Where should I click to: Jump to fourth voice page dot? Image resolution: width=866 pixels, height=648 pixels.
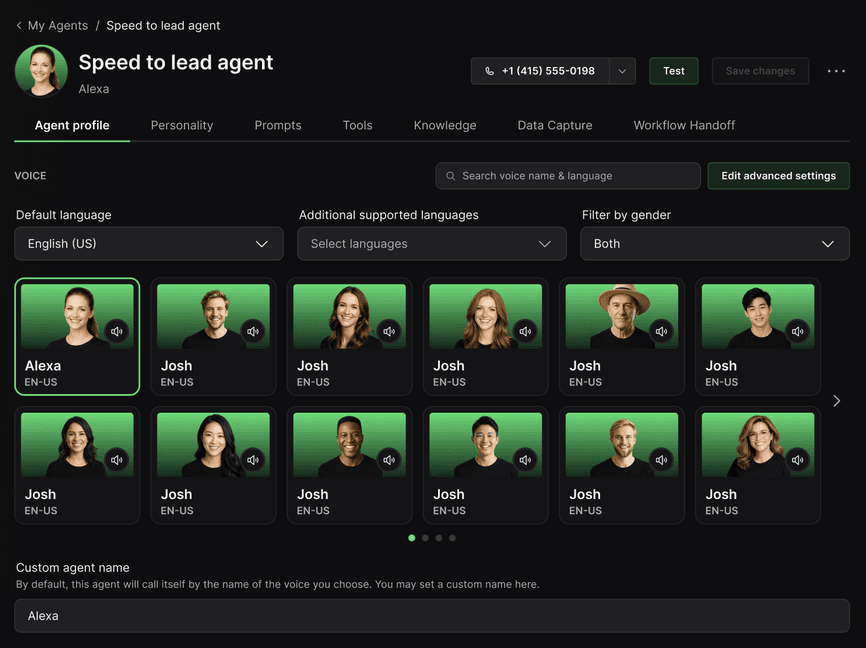452,538
